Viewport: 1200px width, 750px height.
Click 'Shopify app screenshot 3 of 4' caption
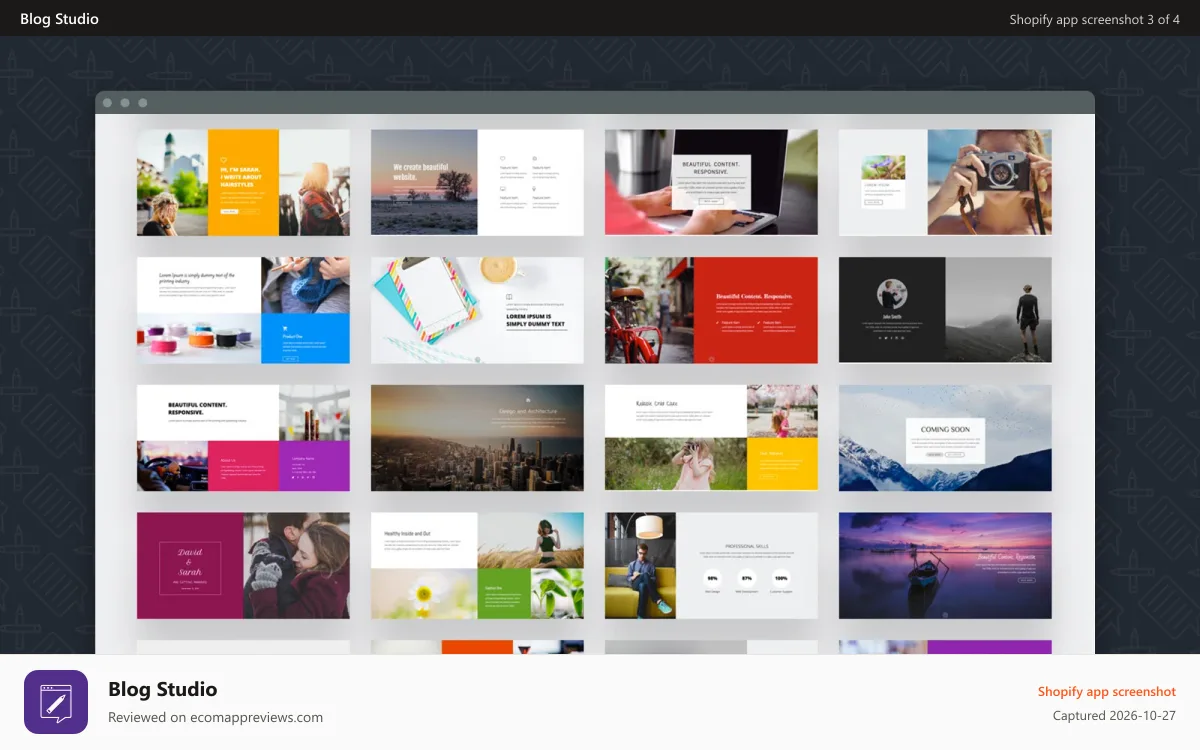(x=1094, y=19)
